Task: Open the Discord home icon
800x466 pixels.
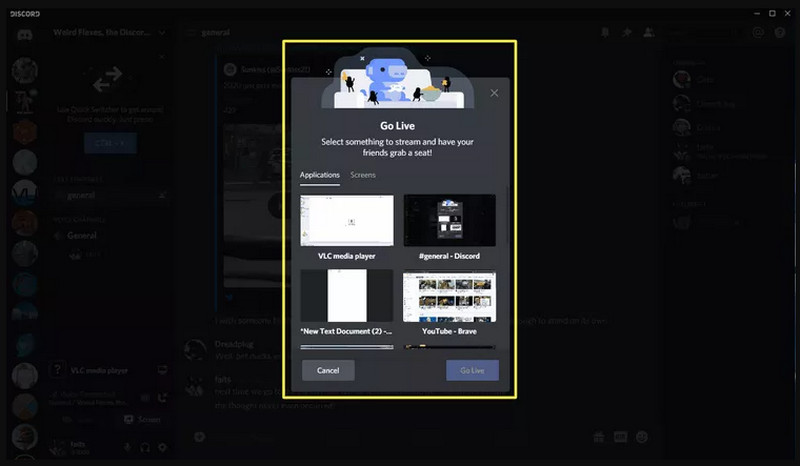Action: [x=23, y=33]
